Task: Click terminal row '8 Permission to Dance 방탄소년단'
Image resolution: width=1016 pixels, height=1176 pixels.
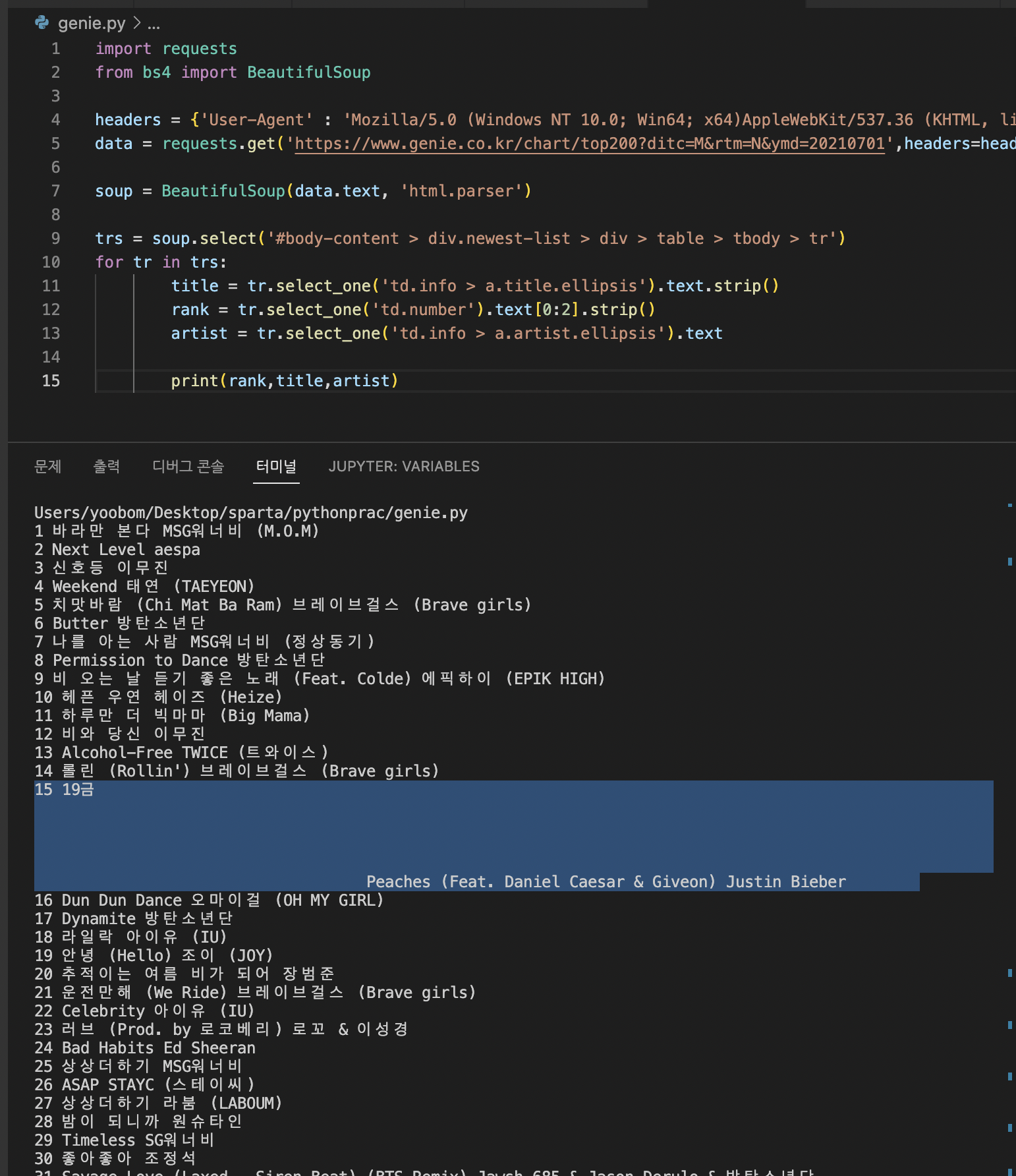Action: point(180,661)
